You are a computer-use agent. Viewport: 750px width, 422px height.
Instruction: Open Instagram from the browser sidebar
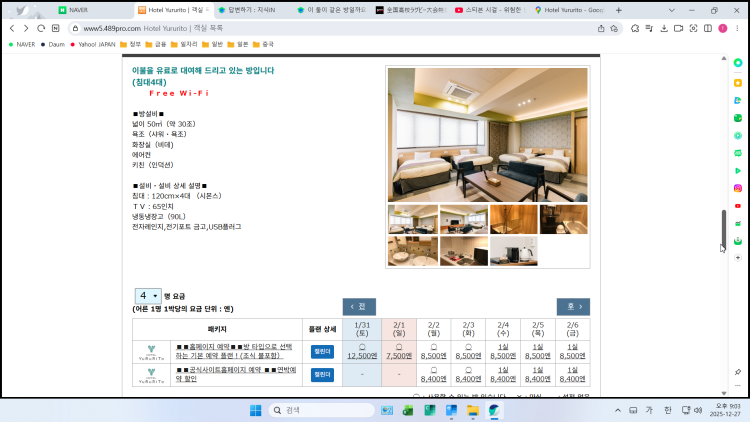point(737,188)
